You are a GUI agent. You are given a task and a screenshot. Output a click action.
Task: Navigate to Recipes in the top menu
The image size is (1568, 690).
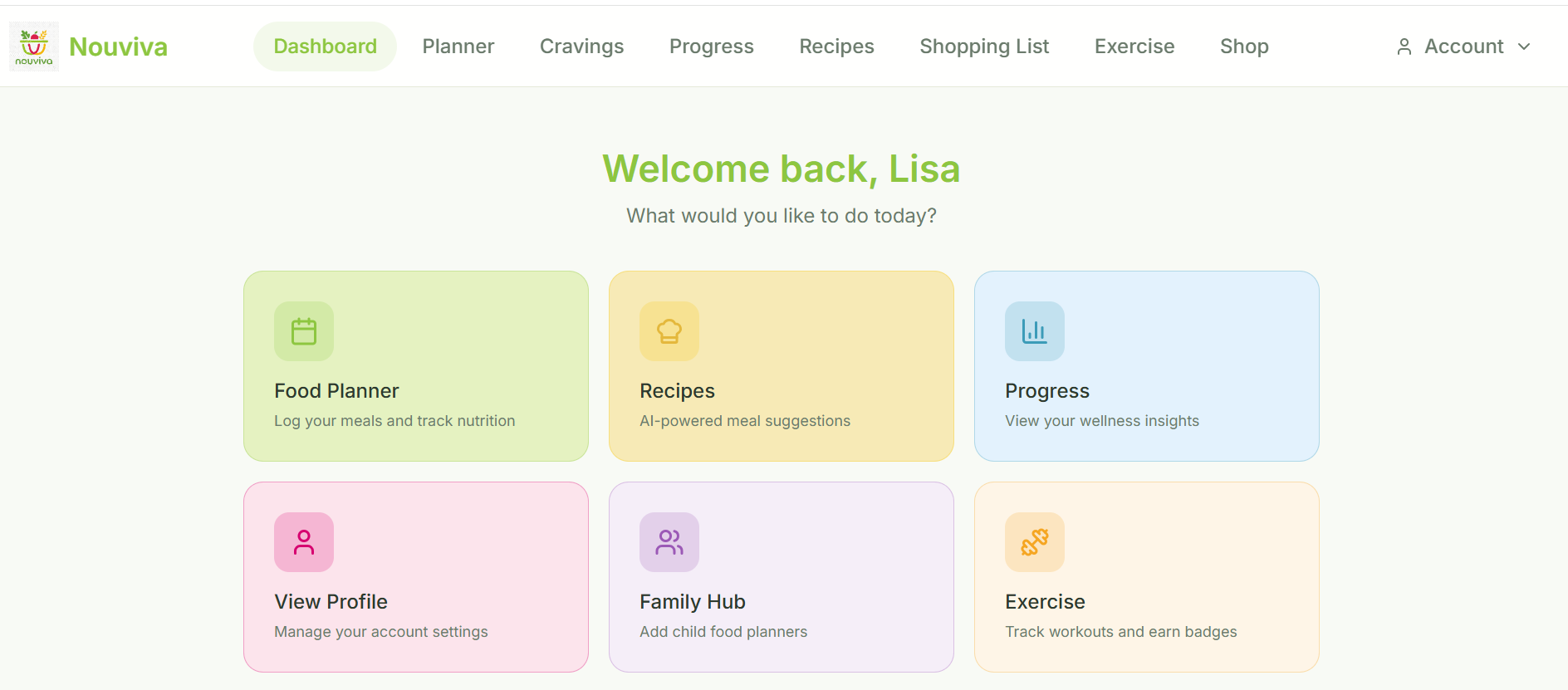(836, 46)
